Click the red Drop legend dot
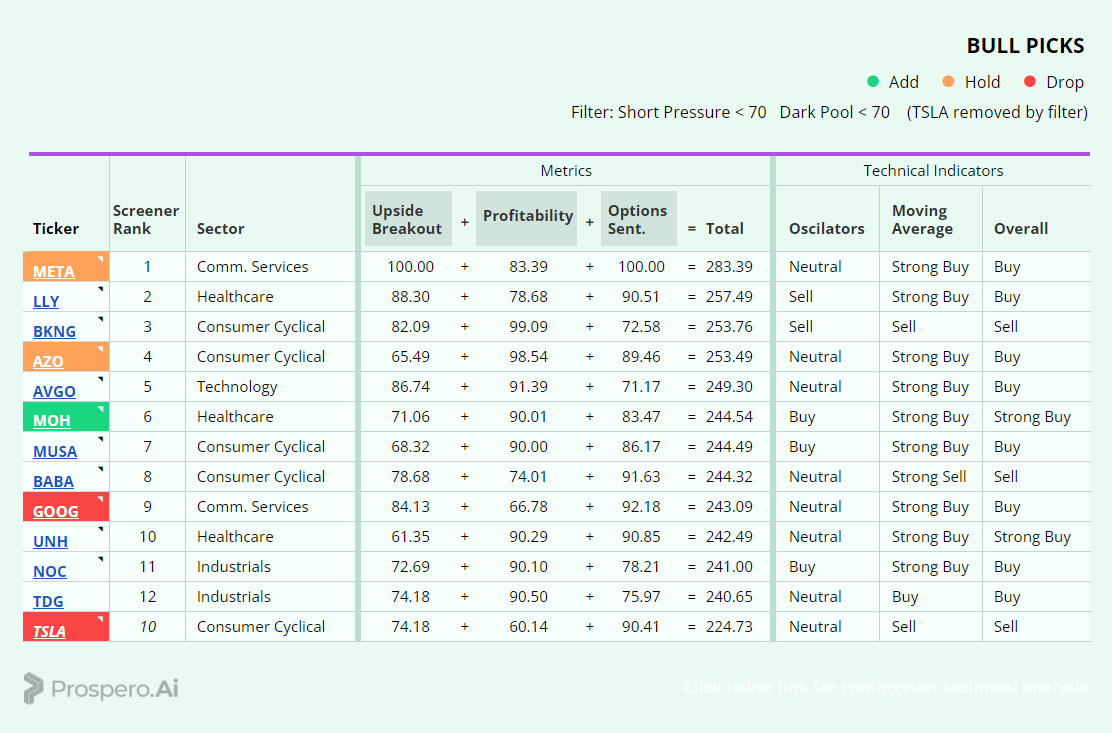Image resolution: width=1112 pixels, height=733 pixels. (x=1030, y=82)
